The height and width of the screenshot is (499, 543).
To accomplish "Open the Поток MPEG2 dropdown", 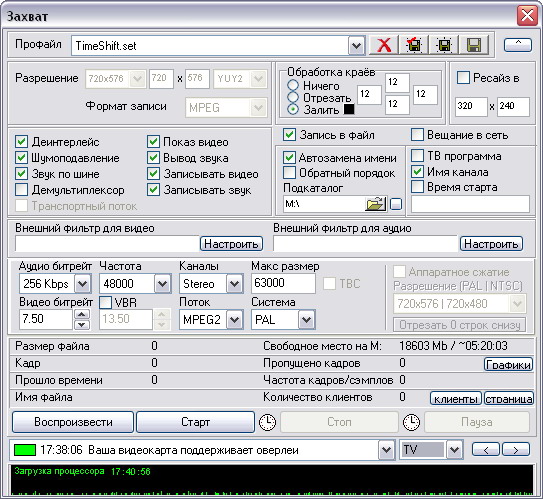I will pyautogui.click(x=234, y=320).
